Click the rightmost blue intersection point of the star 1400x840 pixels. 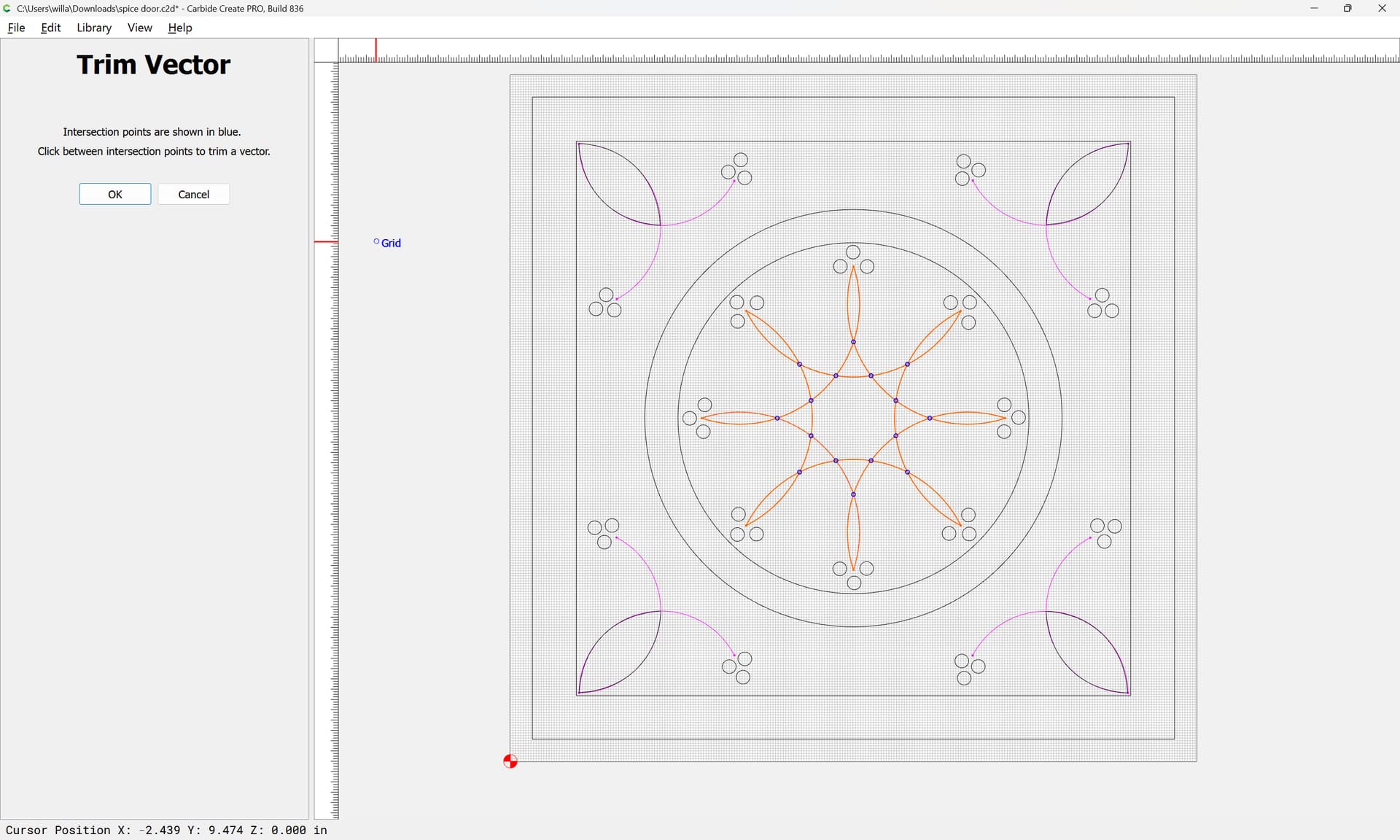[x=930, y=419]
